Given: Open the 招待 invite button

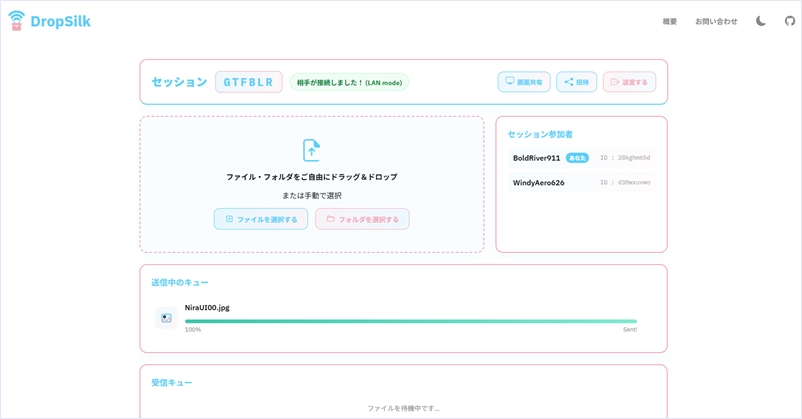Looking at the screenshot, I should pyautogui.click(x=576, y=82).
